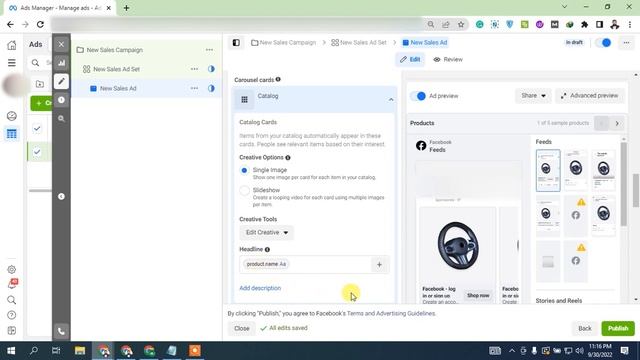
Task: Collapse panel using left arrow circle icon
Action: point(61,196)
